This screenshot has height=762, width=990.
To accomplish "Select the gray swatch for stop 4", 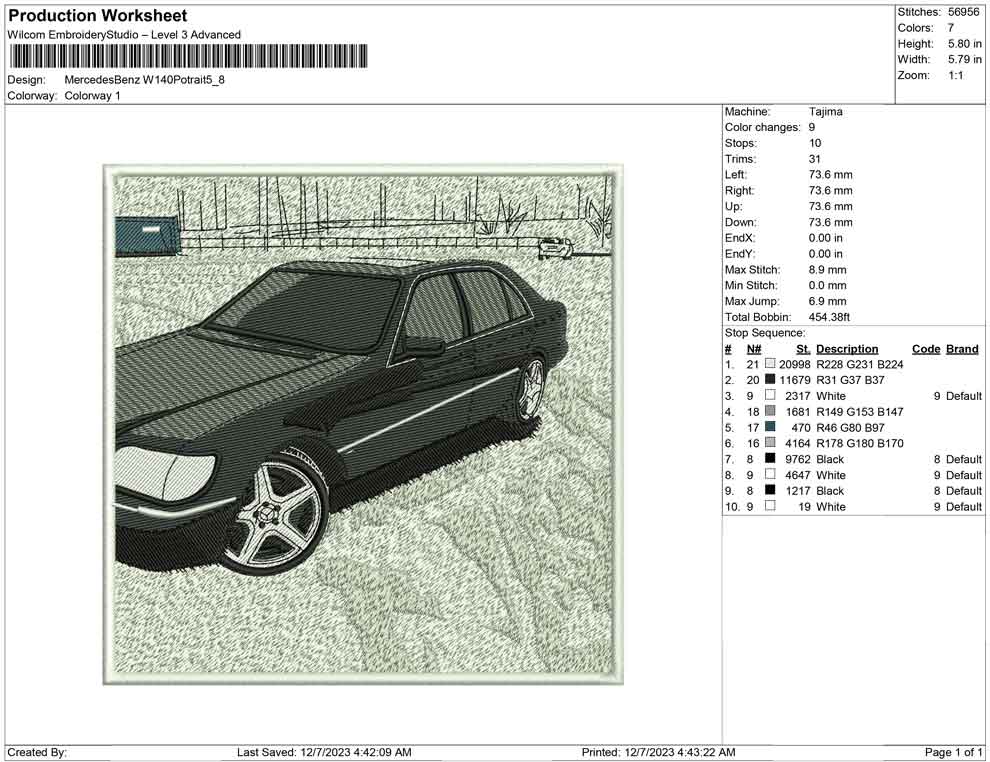I will point(770,411).
